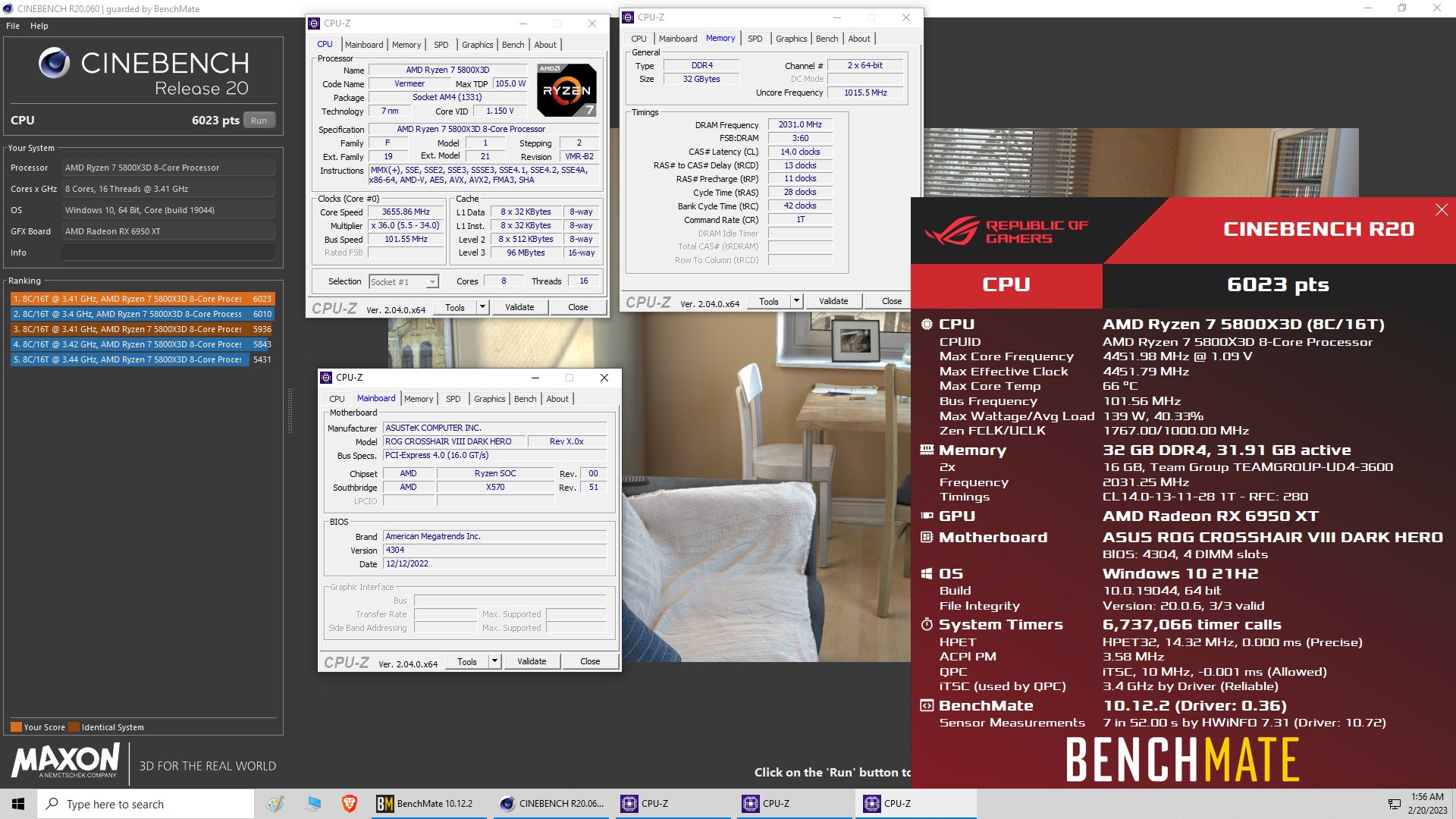The image size is (1456, 819).
Task: Open the About tab in CPU window
Action: click(x=545, y=45)
